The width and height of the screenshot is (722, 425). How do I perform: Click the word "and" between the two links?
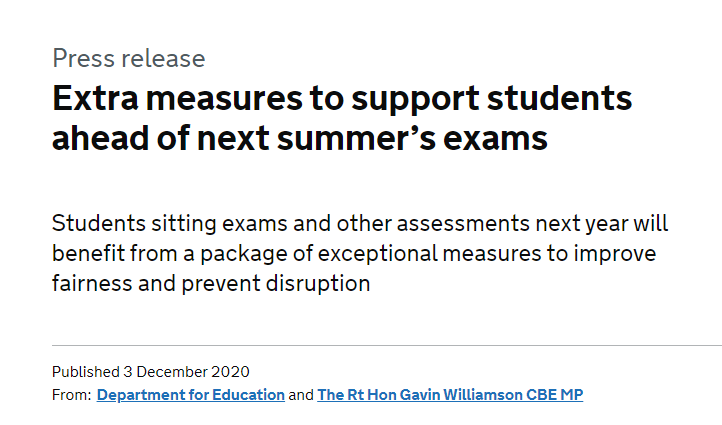point(301,395)
